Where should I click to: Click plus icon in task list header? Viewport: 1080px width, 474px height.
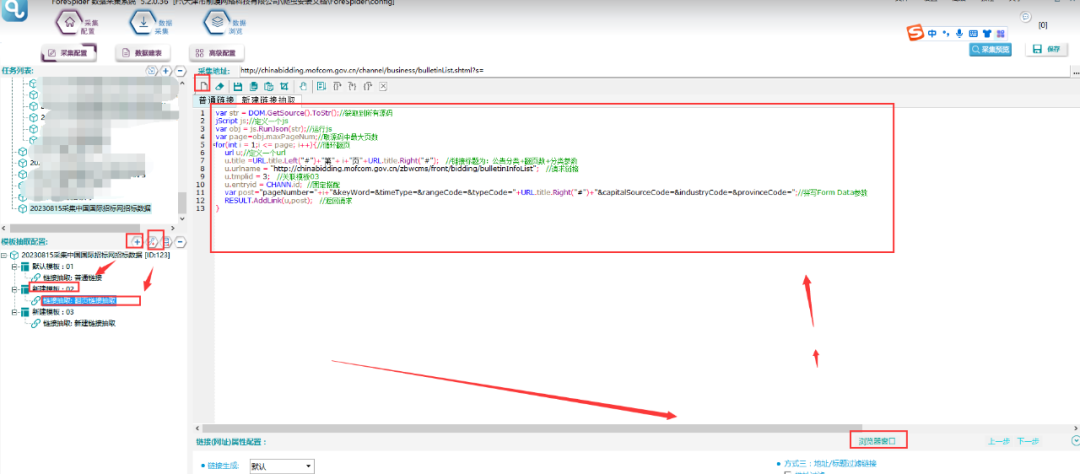point(166,70)
